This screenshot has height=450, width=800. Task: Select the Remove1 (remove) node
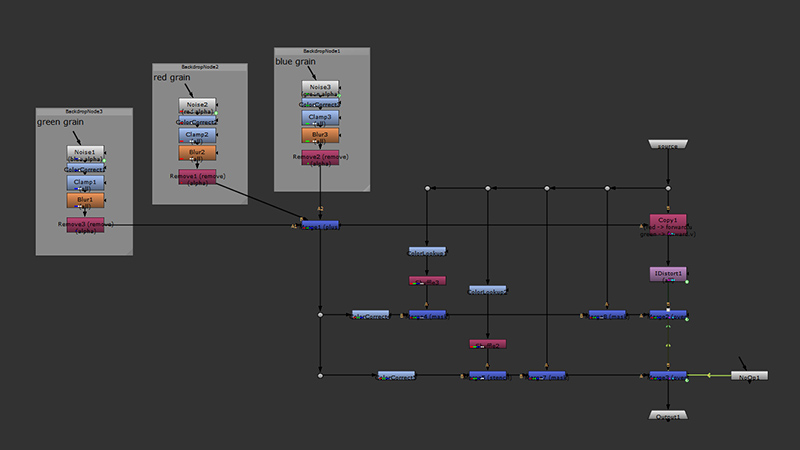tap(197, 177)
